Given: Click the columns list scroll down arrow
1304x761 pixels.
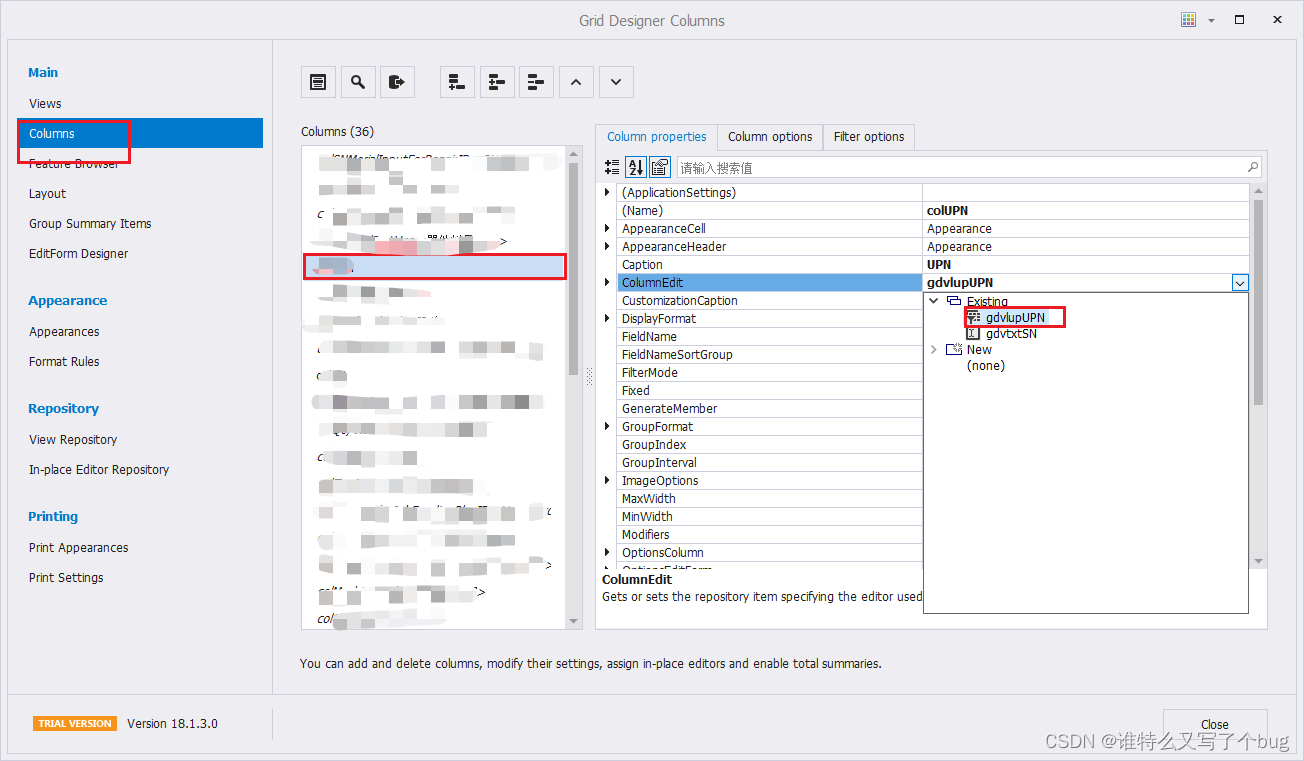Looking at the screenshot, I should click(574, 621).
